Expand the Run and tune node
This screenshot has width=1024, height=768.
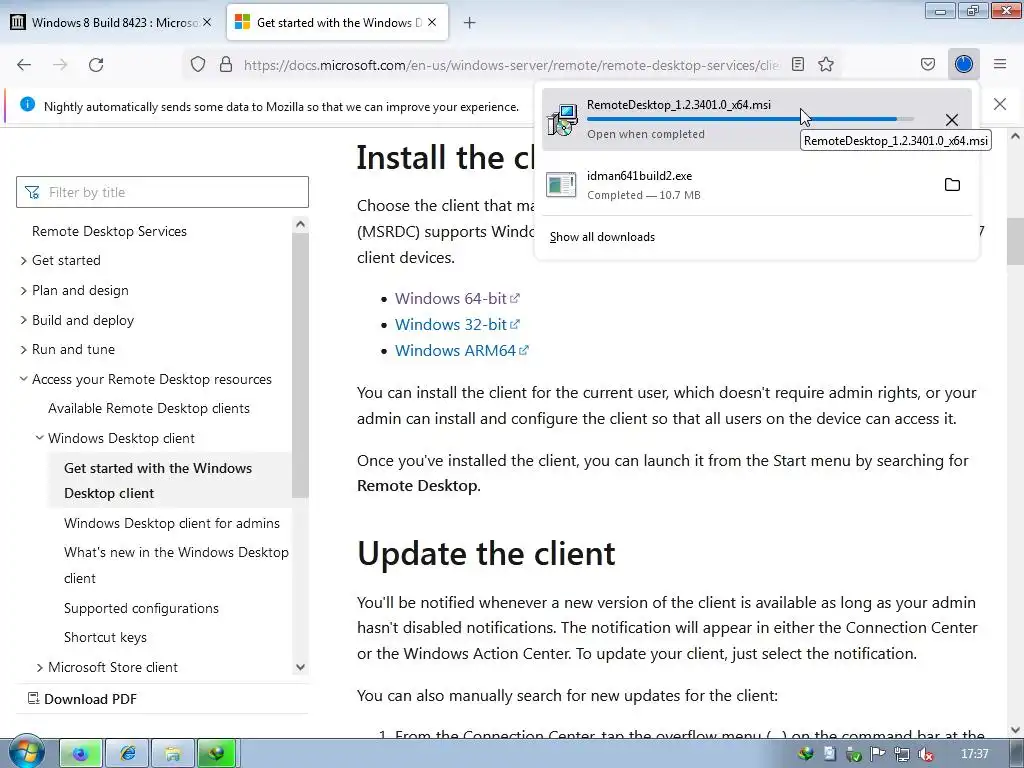(24, 349)
